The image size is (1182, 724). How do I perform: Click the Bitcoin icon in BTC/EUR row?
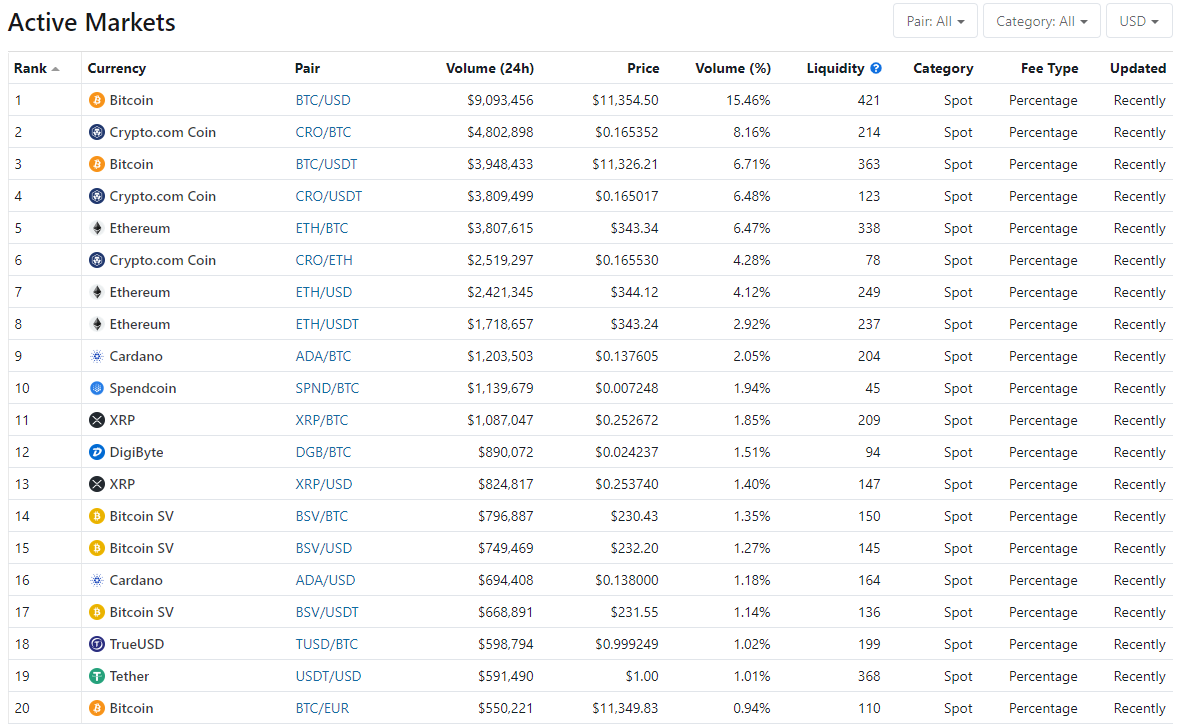[x=96, y=708]
